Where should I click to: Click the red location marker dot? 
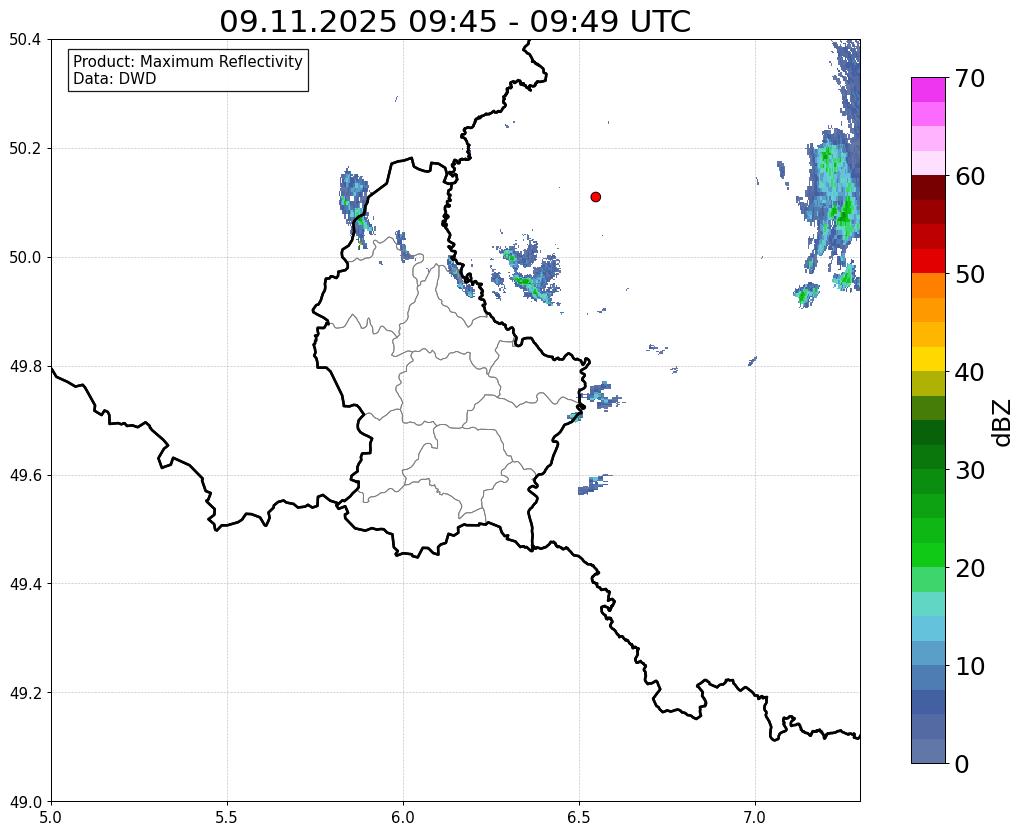click(x=595, y=196)
